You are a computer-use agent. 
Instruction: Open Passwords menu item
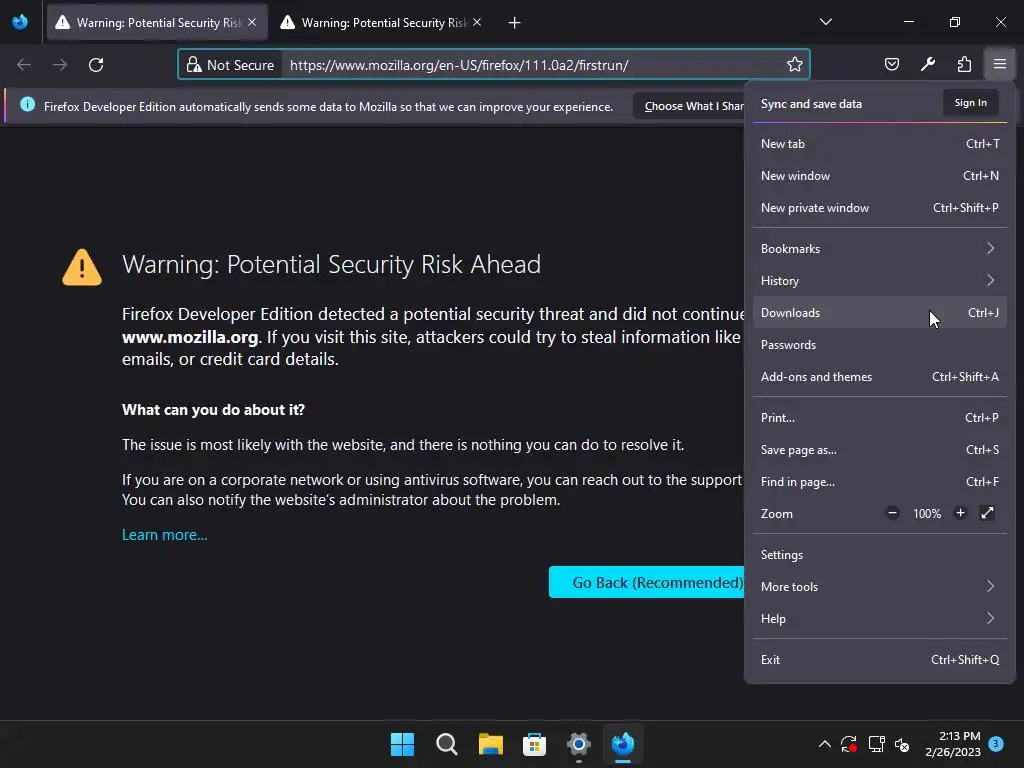pyautogui.click(x=880, y=345)
